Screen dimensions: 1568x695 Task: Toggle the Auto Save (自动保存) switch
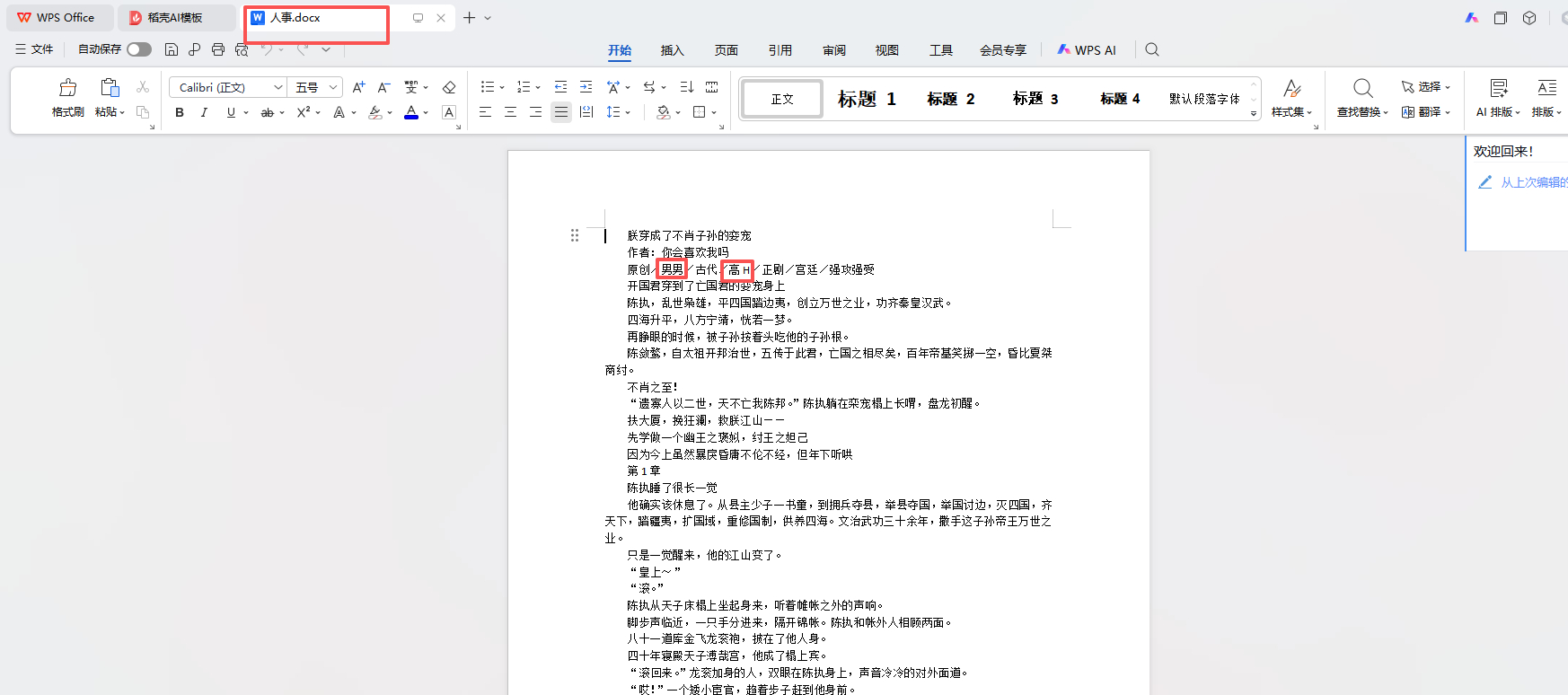[139, 49]
